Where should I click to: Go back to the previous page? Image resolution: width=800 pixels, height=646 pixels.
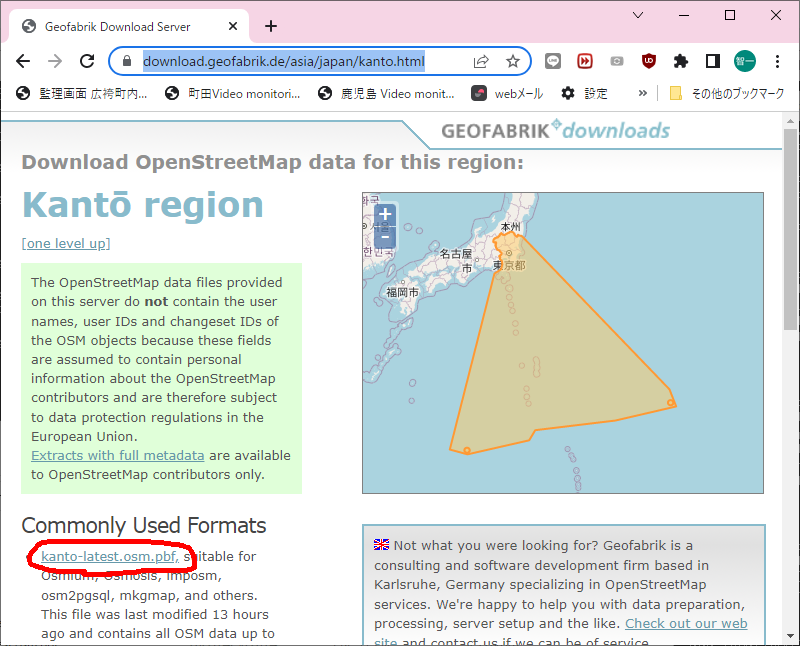23,61
